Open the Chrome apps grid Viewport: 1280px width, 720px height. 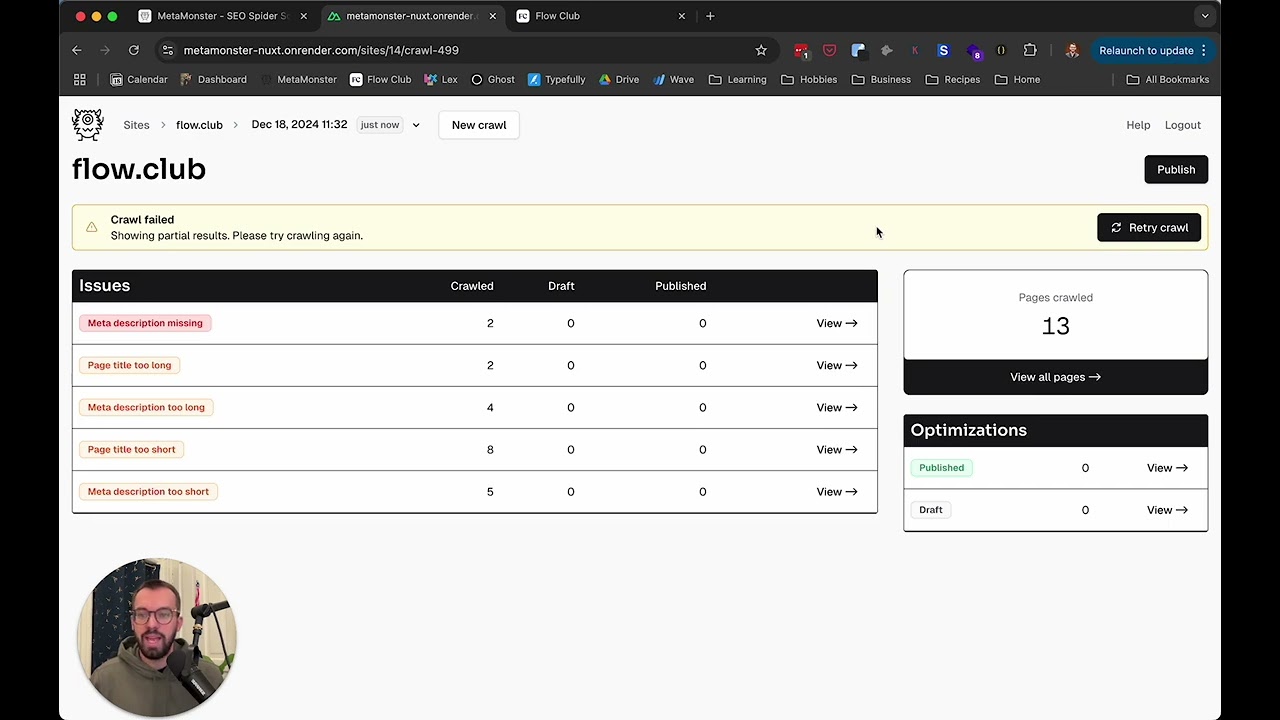coord(80,79)
